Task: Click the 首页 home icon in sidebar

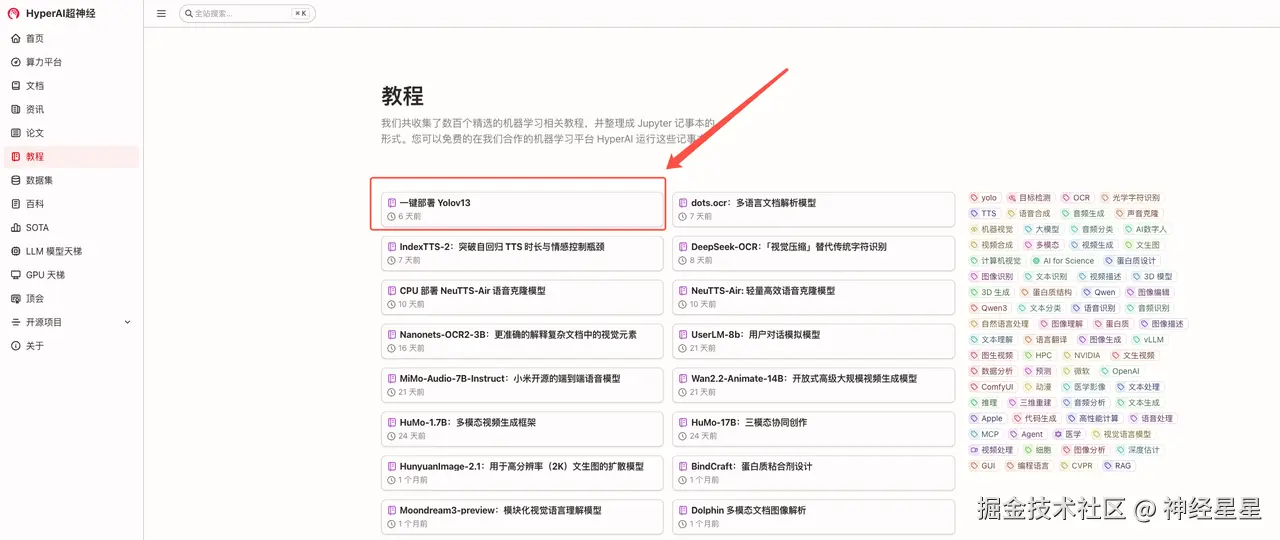Action: pyautogui.click(x=15, y=38)
